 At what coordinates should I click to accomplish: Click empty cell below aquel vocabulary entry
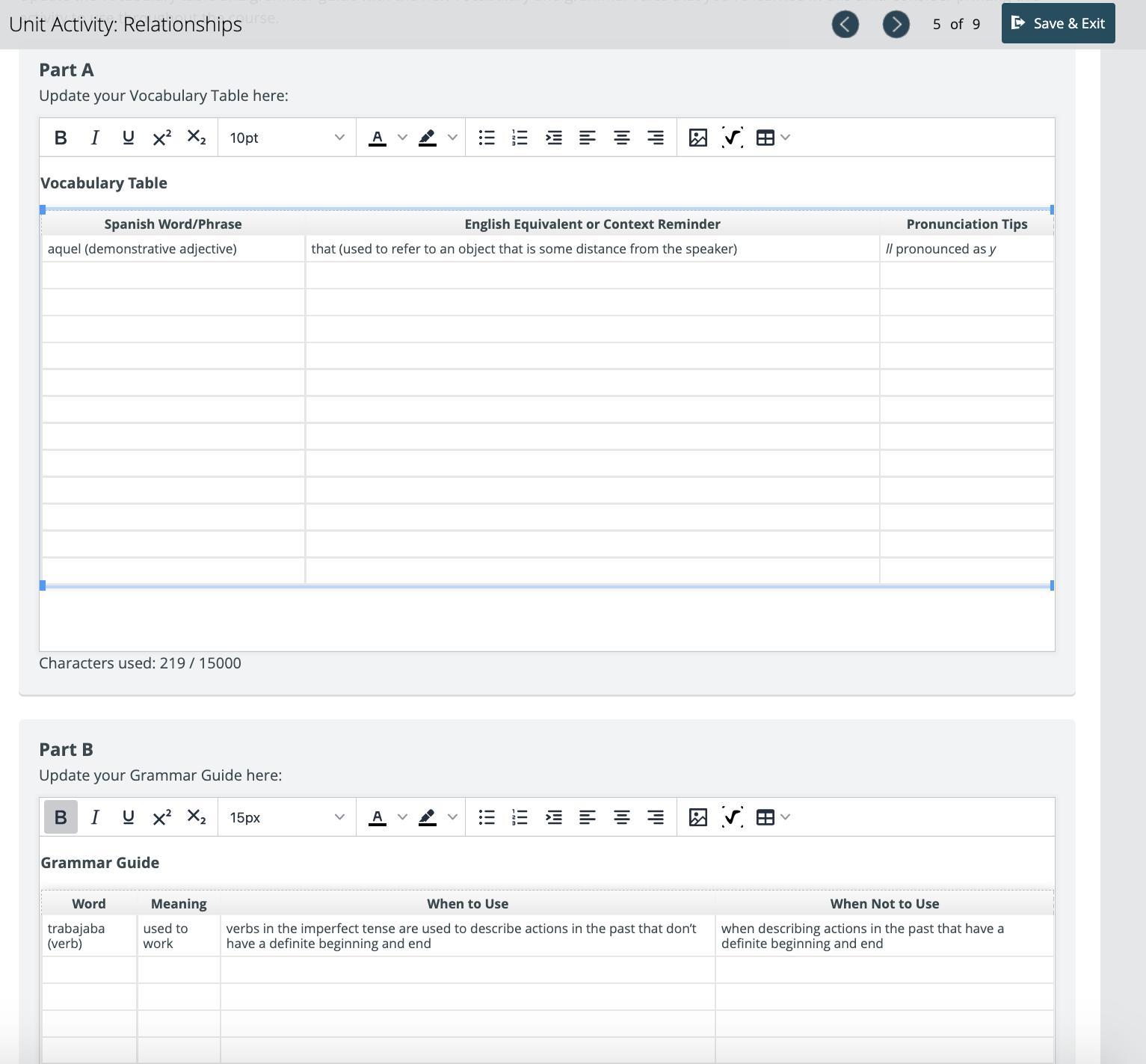coord(173,275)
